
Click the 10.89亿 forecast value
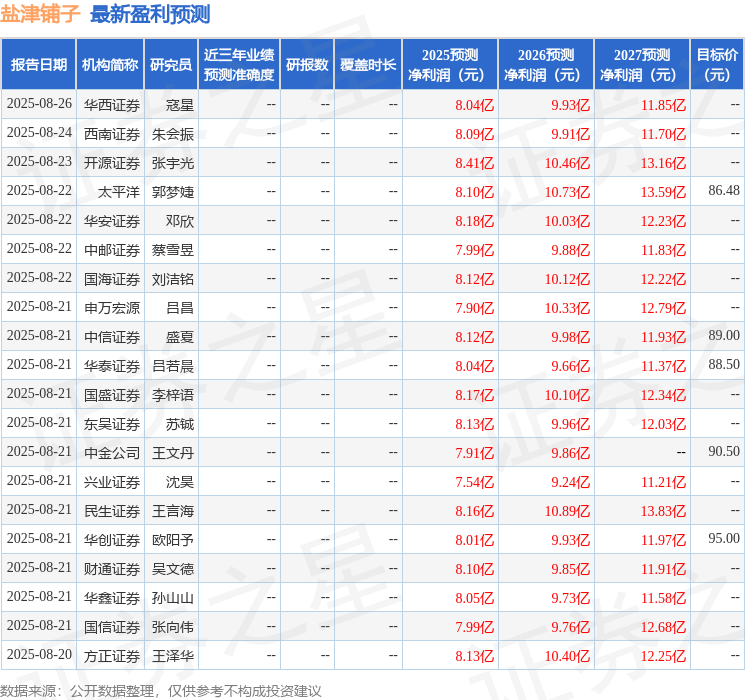(567, 511)
